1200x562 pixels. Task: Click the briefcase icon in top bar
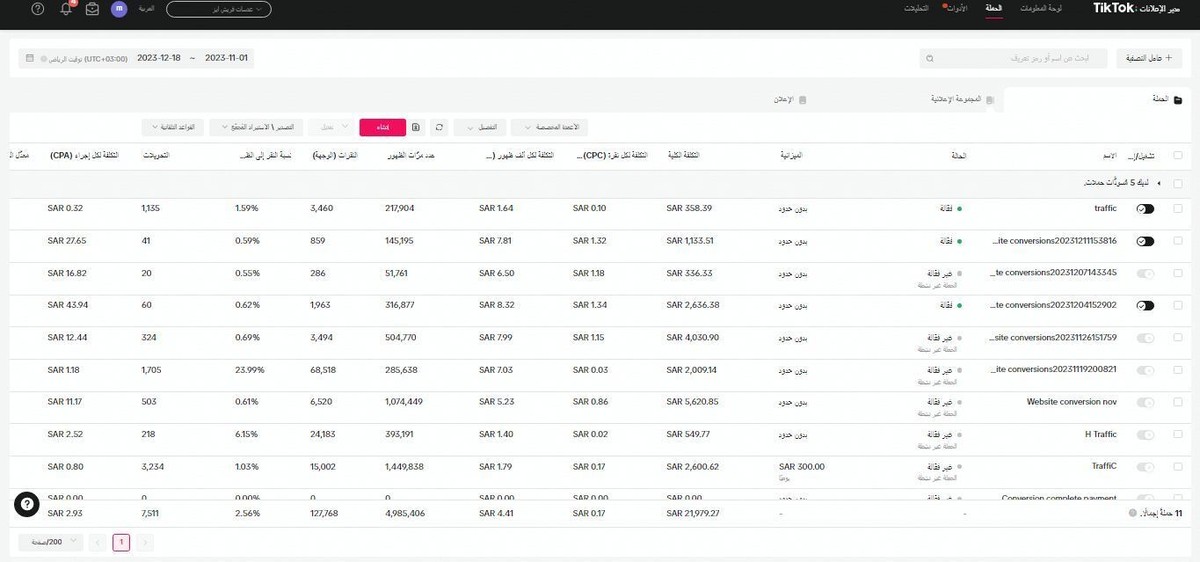[x=92, y=9]
